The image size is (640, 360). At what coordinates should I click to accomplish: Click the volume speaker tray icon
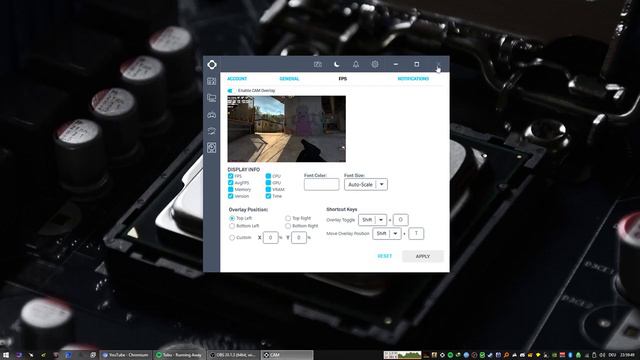[602, 355]
